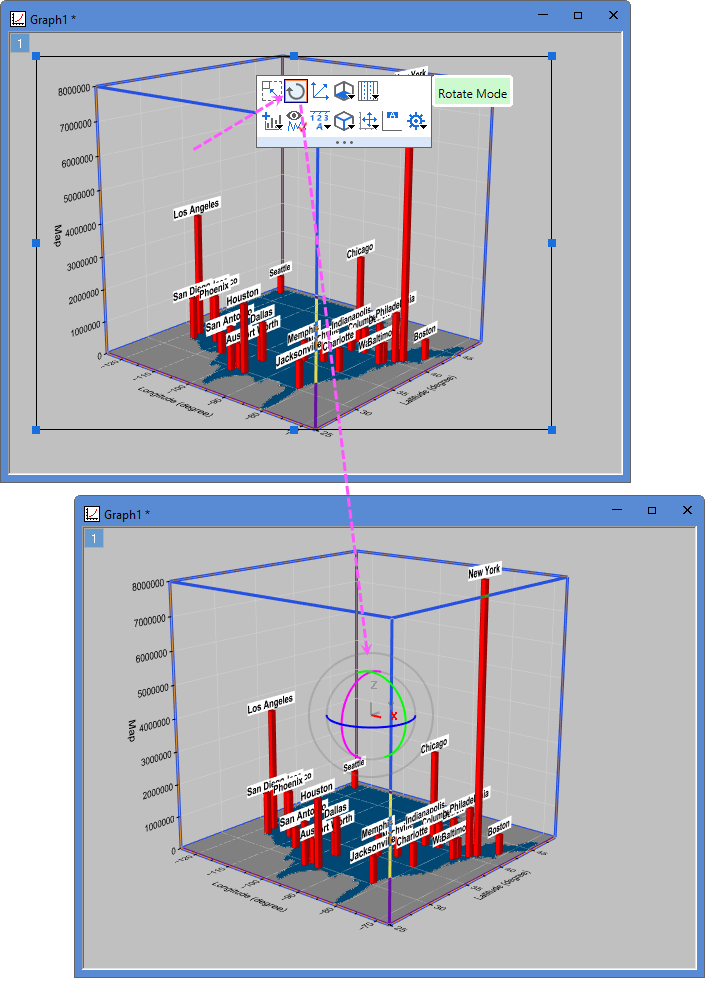The width and height of the screenshot is (706, 983).
Task: Open the move axes arrows dropdown
Action: 368,120
